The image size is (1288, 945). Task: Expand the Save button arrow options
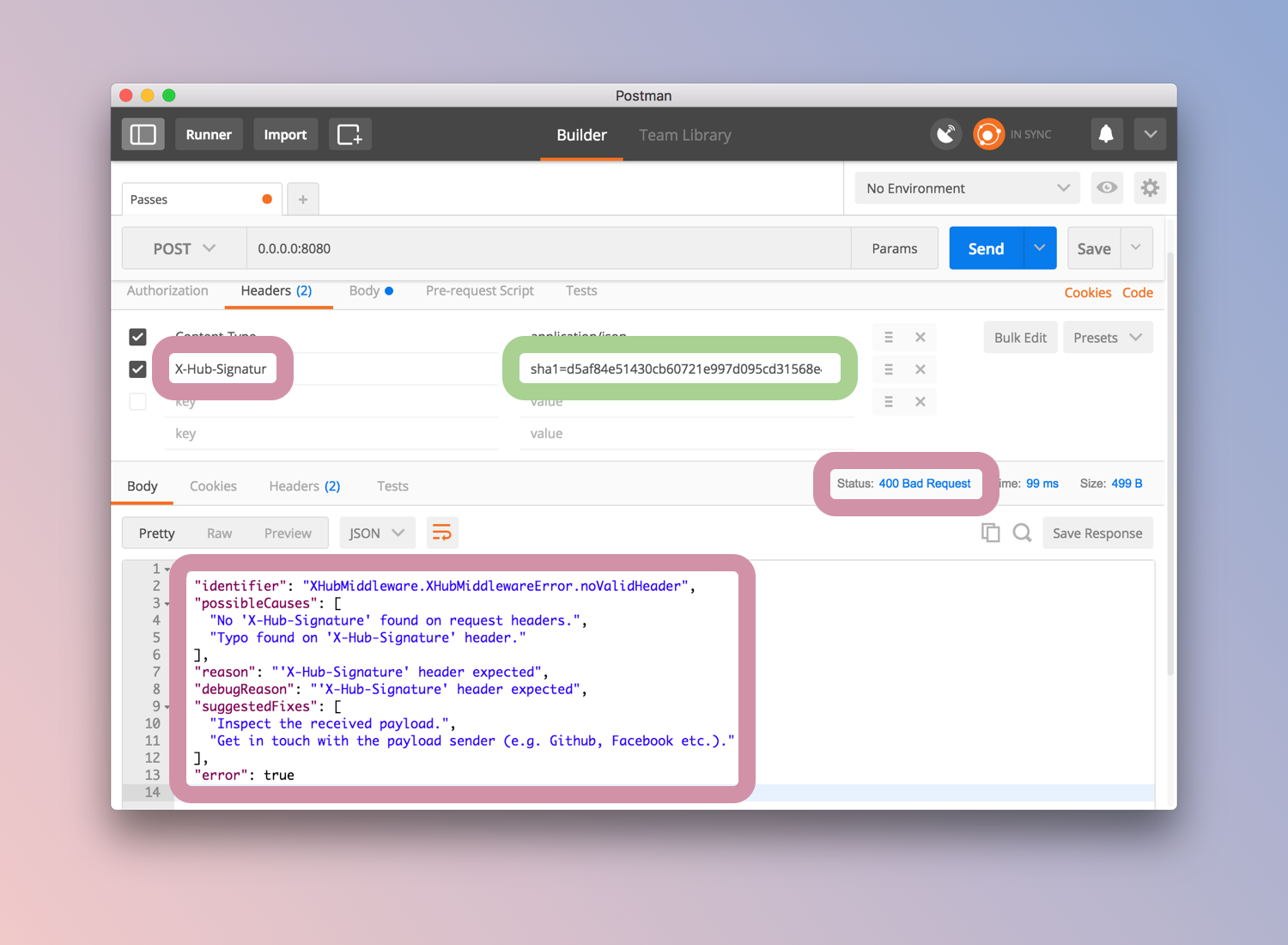1136,248
